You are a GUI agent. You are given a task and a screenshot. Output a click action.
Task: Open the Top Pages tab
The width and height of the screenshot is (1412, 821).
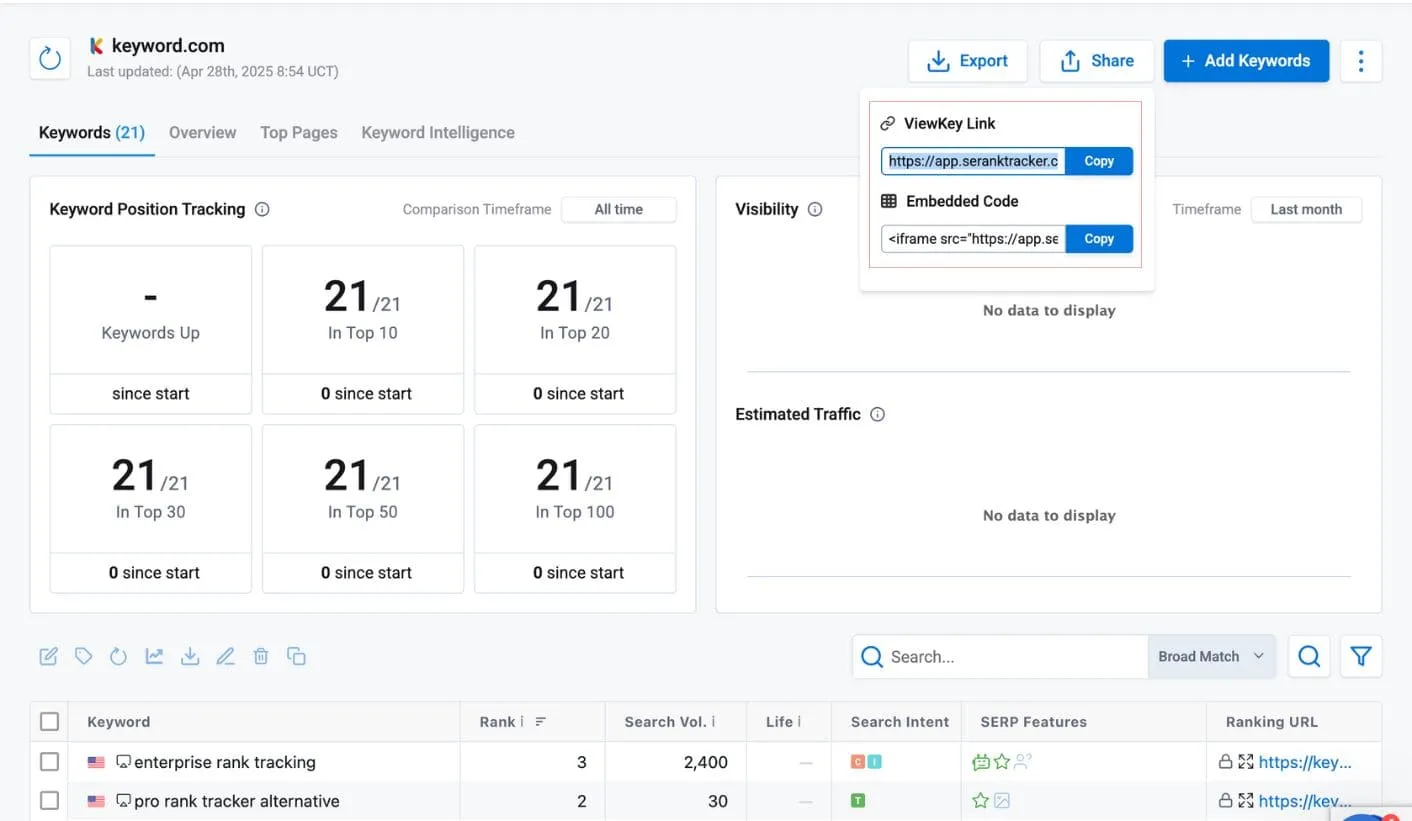[x=298, y=132]
